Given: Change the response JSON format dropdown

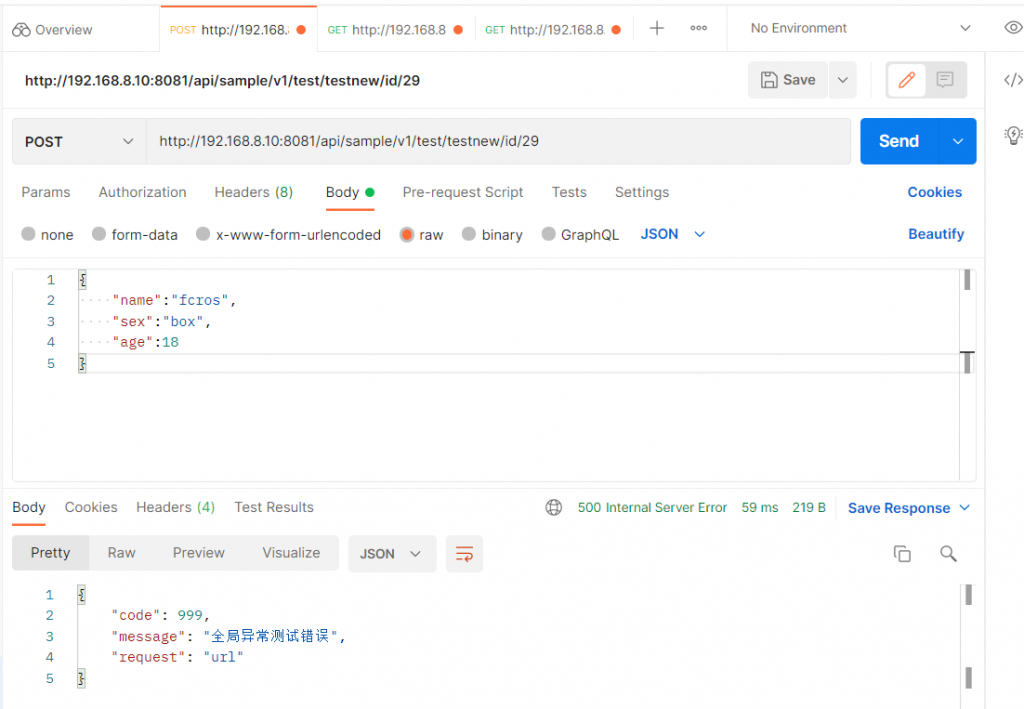Looking at the screenshot, I should (392, 554).
